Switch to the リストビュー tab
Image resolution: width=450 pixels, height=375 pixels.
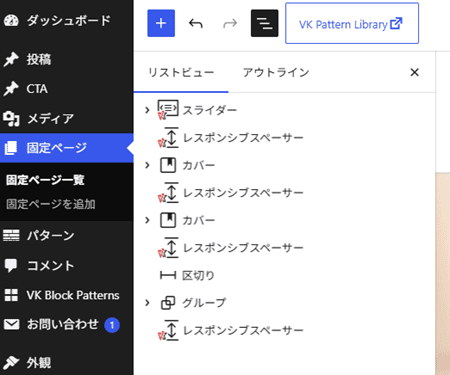point(181,72)
